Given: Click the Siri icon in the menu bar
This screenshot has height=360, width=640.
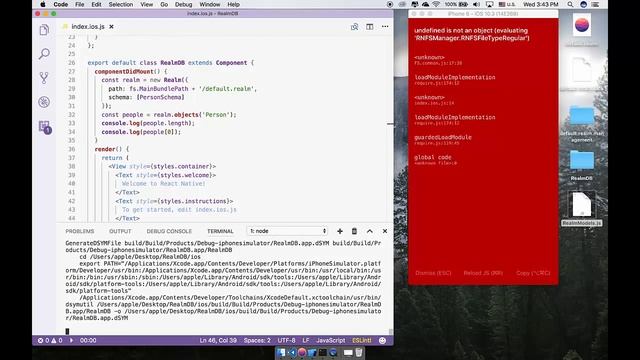Looking at the screenshot, I should [583, 4].
